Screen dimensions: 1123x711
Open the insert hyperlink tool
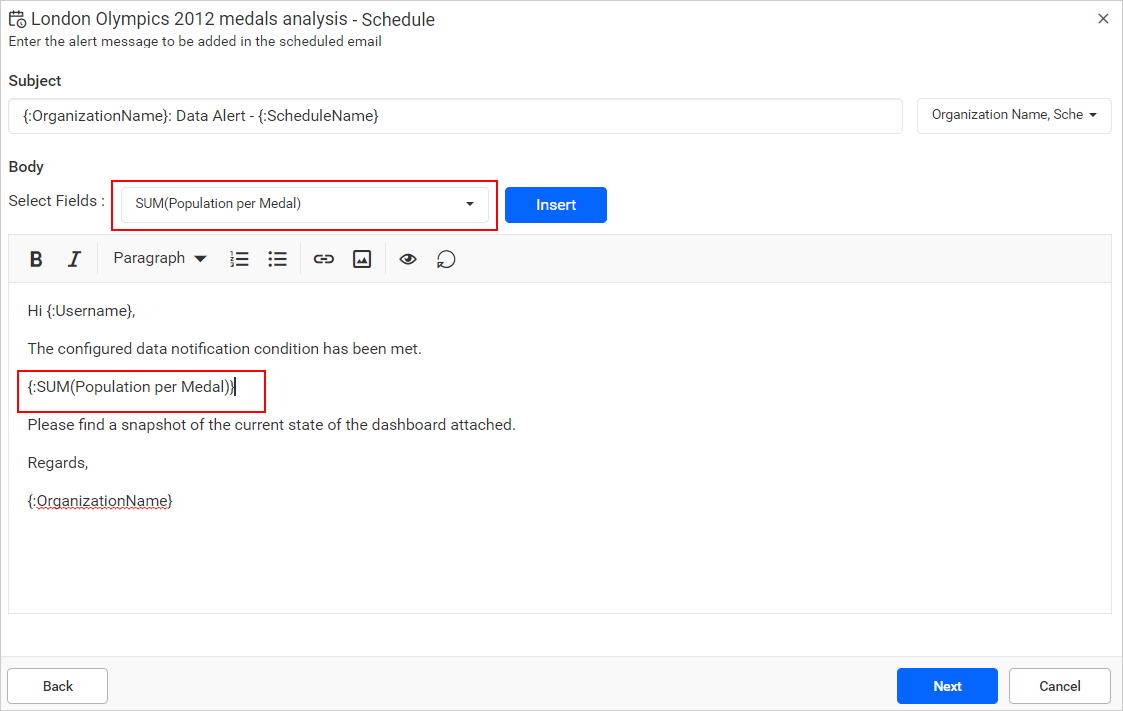point(323,258)
